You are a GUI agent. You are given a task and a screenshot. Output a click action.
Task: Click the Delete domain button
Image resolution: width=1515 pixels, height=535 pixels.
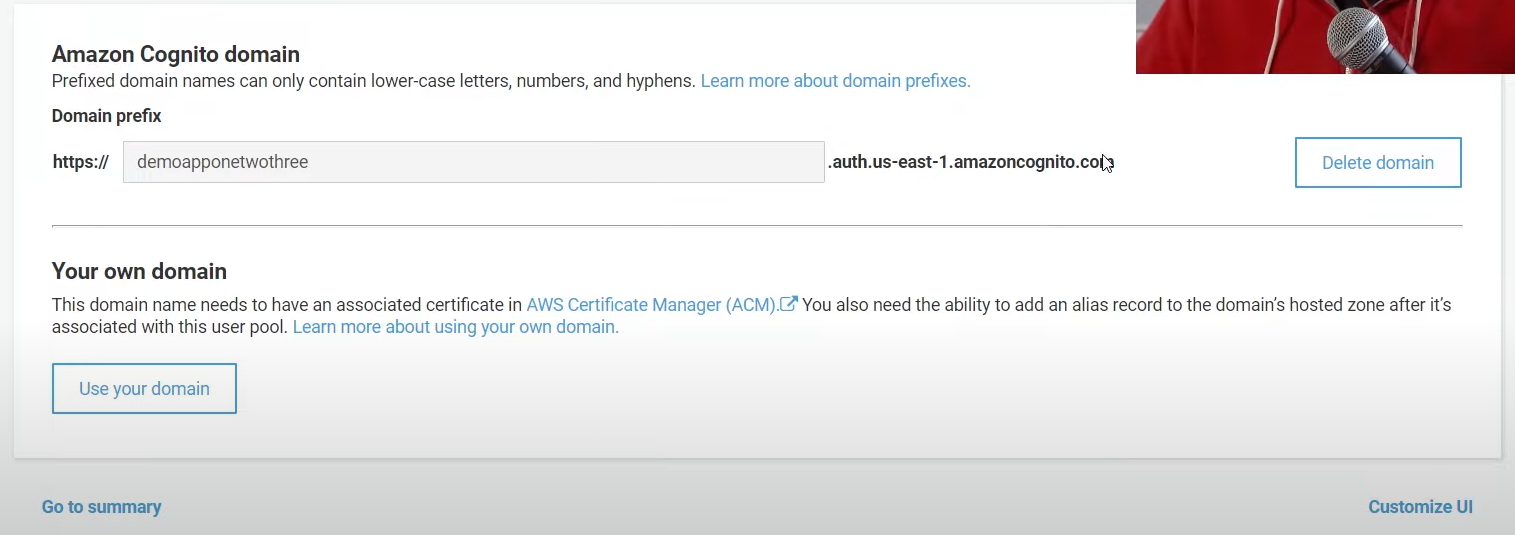pyautogui.click(x=1378, y=163)
